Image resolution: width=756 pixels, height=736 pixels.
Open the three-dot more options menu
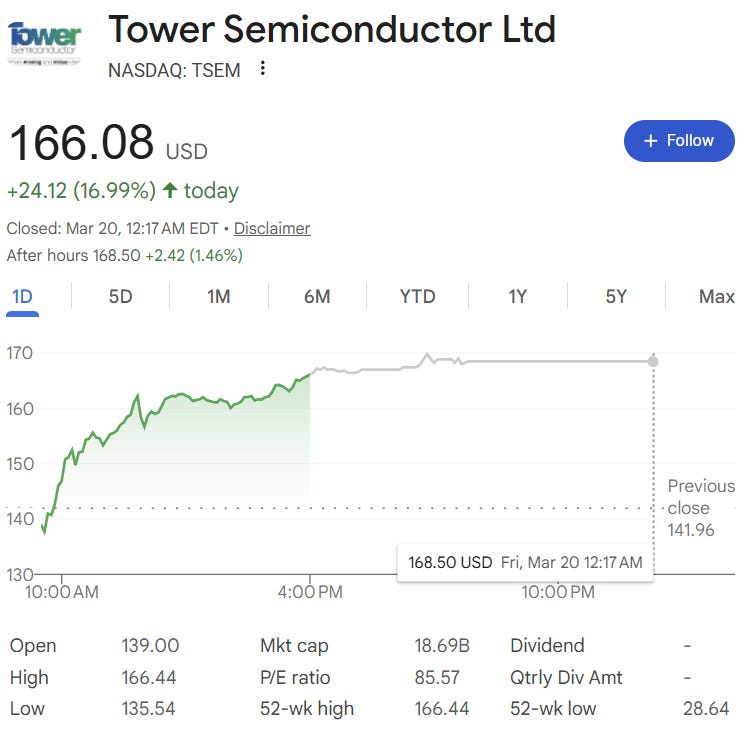(262, 68)
